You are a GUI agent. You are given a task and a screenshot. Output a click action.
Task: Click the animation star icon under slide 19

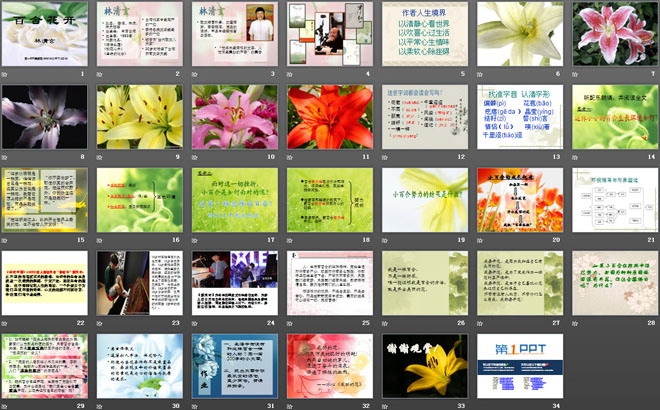385,240
